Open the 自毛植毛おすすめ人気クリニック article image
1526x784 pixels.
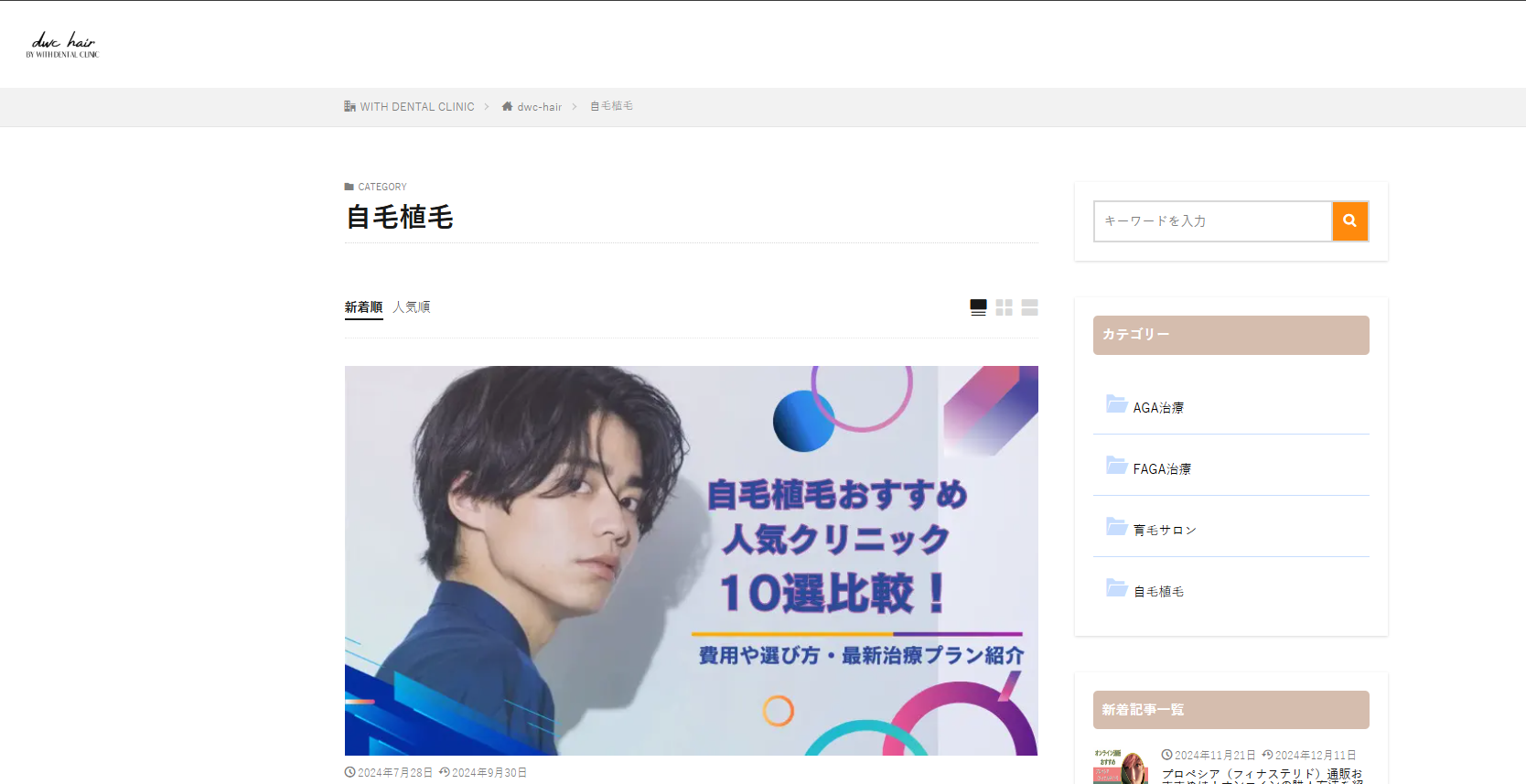tap(692, 561)
